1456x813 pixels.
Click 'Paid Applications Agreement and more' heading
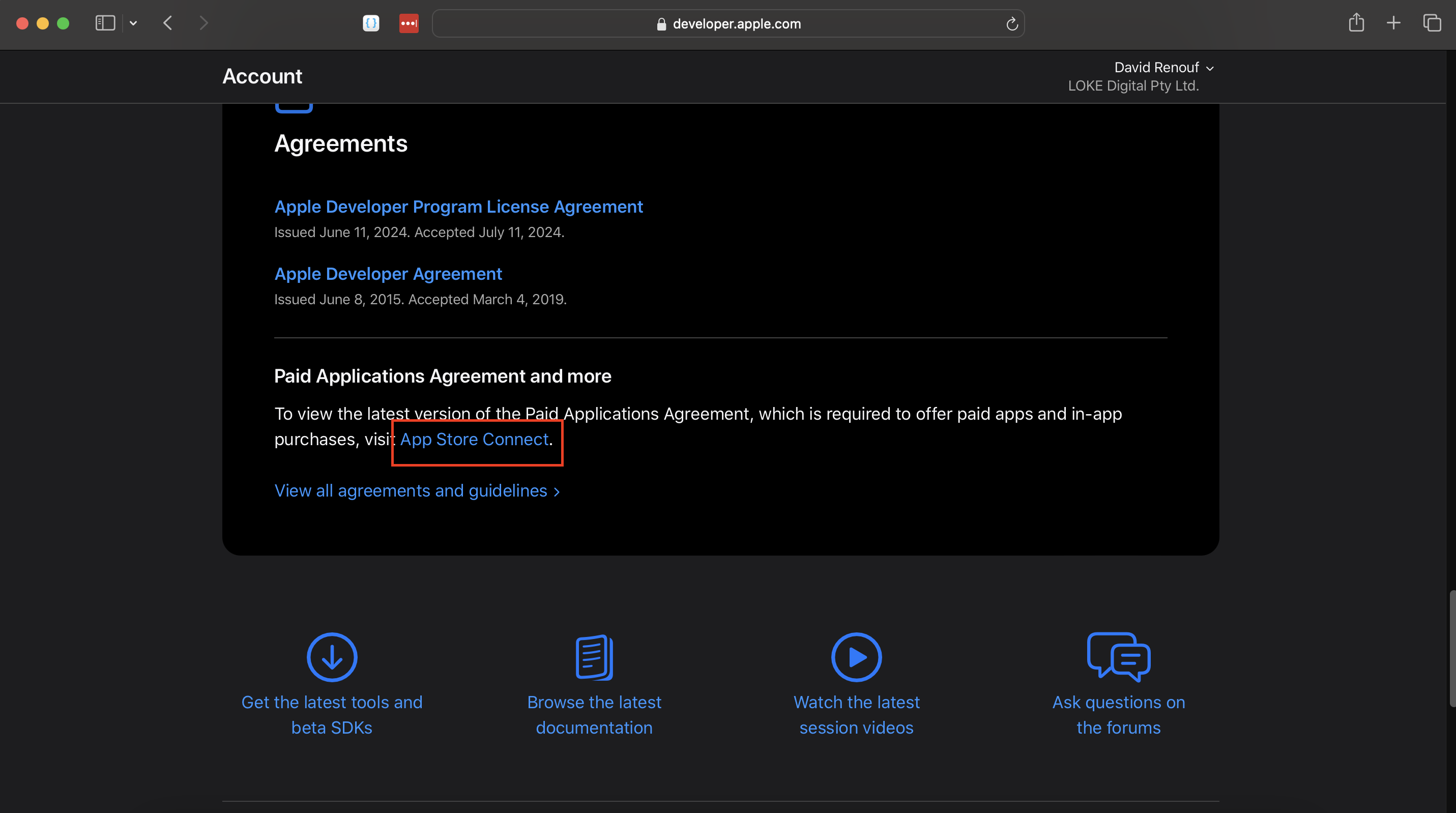pyautogui.click(x=443, y=376)
